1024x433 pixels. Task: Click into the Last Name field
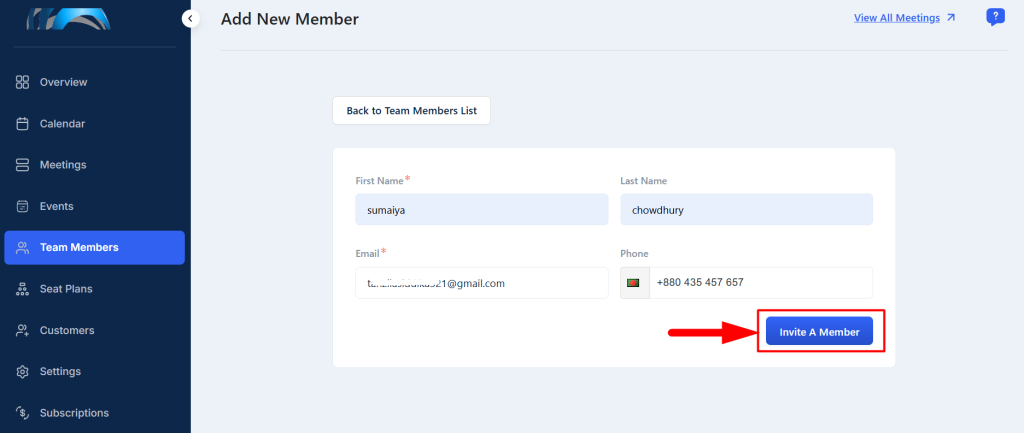[746, 210]
